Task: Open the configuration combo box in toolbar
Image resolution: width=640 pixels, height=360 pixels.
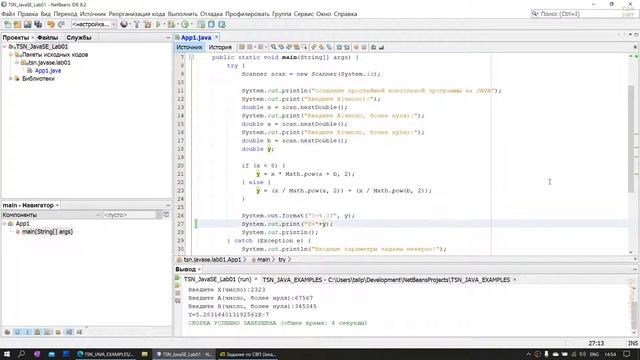Action: [94, 24]
